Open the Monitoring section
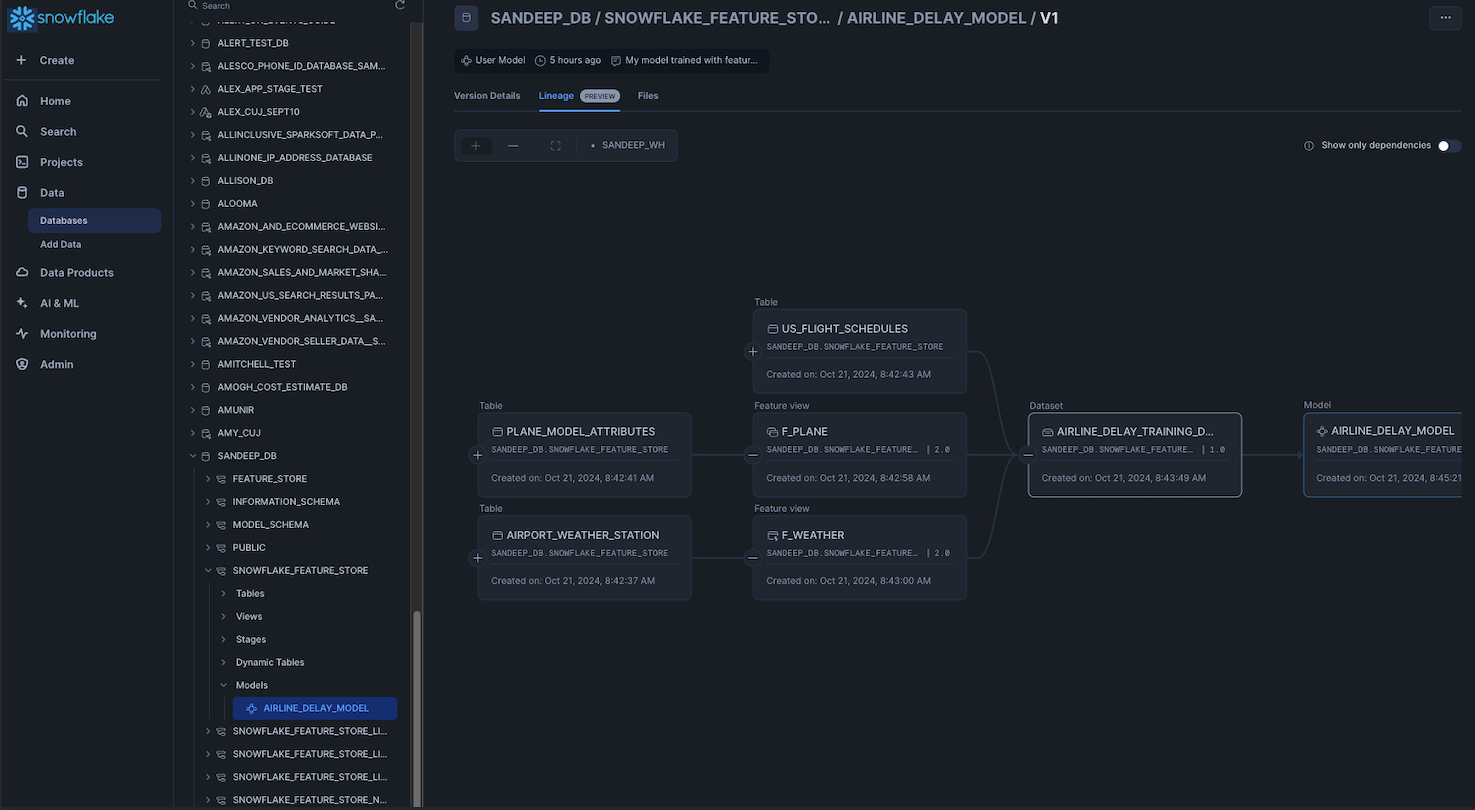 (66, 333)
